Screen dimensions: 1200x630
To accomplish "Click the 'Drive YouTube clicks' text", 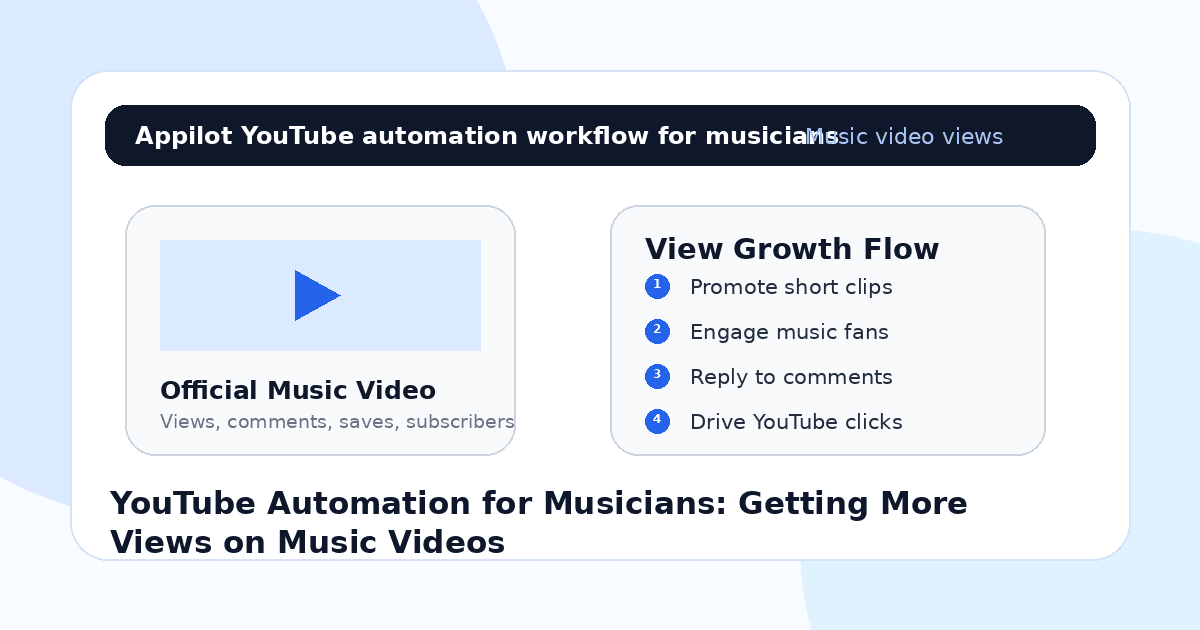I will [x=796, y=422].
